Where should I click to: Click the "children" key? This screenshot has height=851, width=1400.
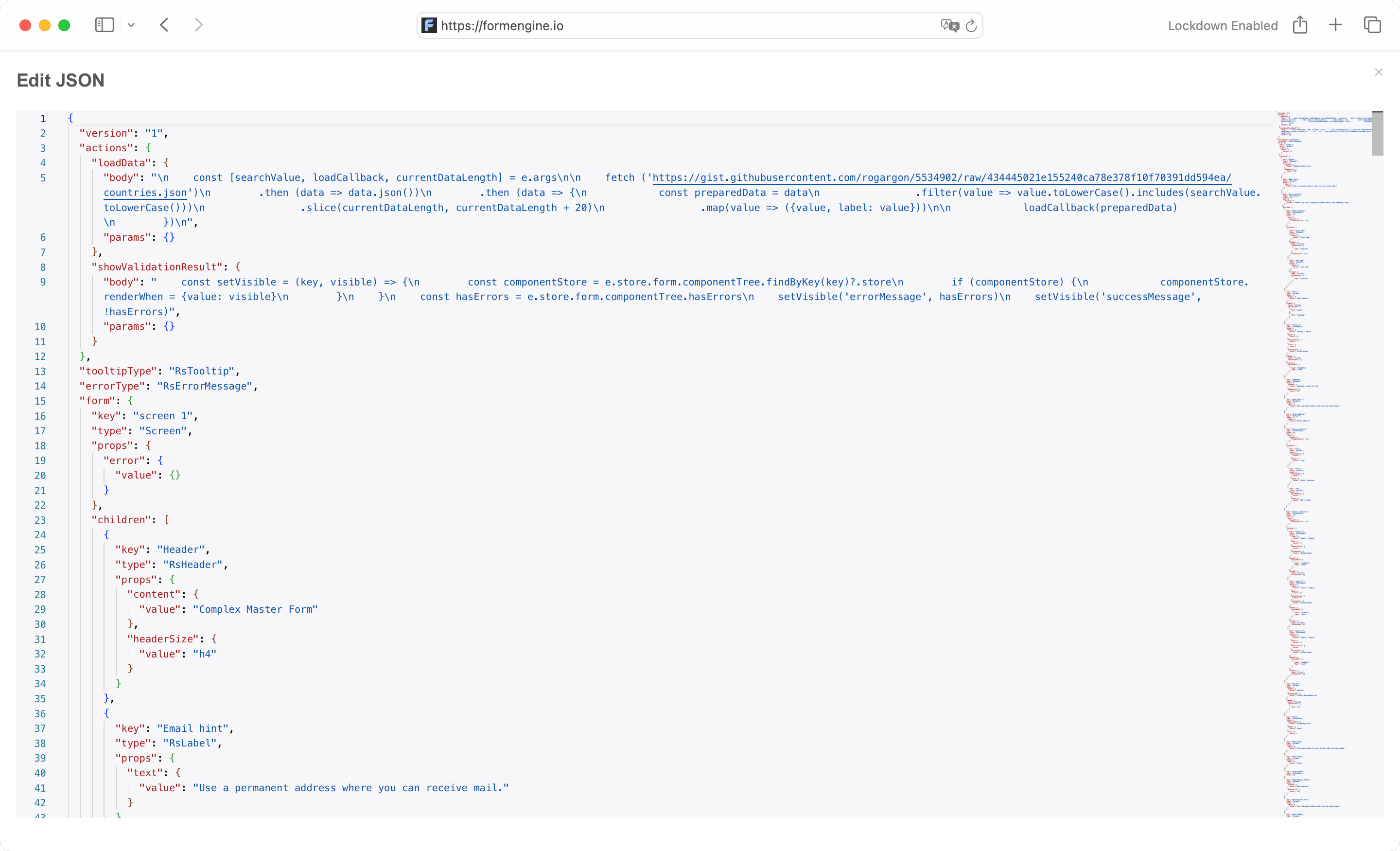(121, 519)
